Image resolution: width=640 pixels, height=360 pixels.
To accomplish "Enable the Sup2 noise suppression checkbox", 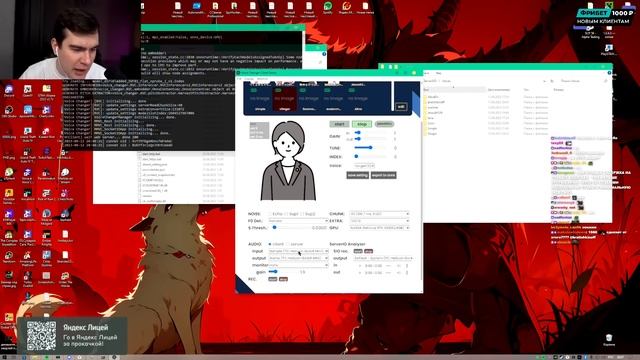I will coord(303,214).
